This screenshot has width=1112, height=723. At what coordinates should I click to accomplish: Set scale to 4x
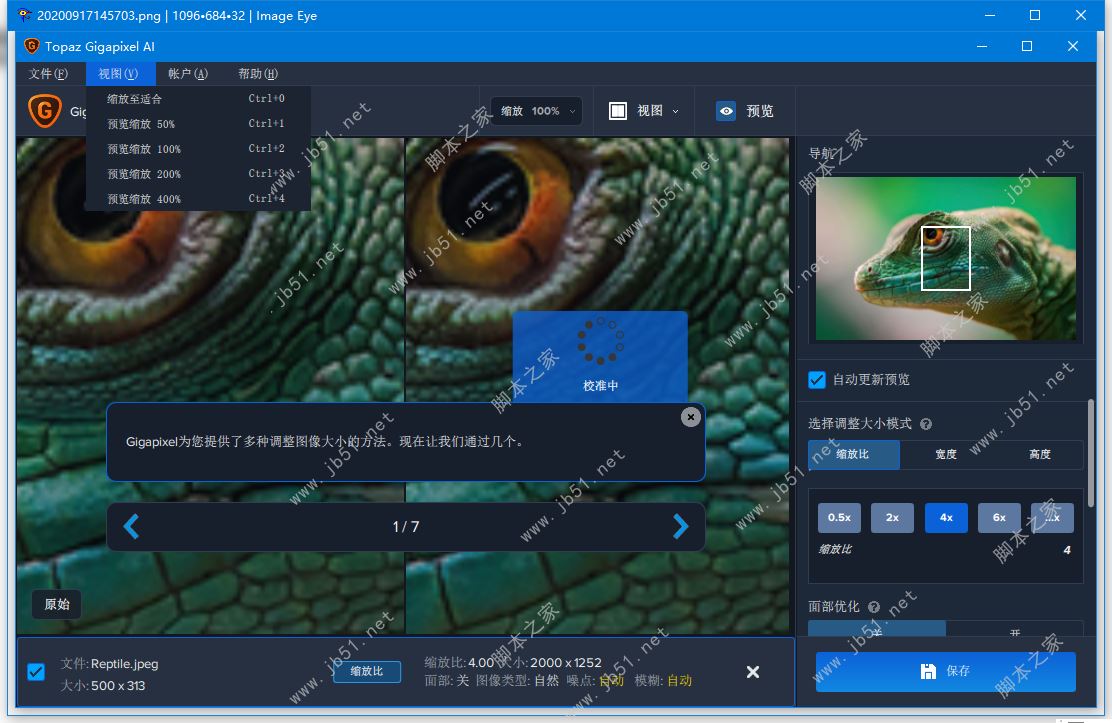(946, 518)
